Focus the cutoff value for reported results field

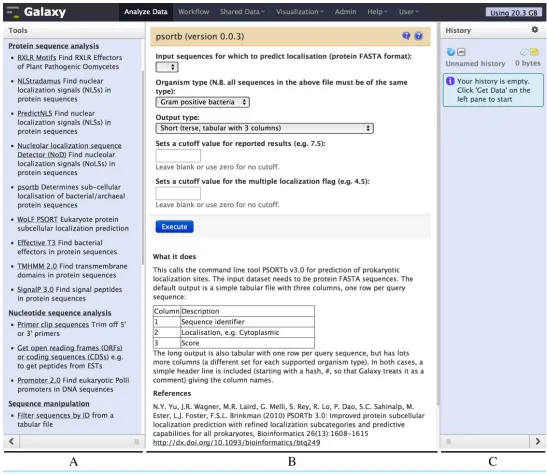pos(178,156)
